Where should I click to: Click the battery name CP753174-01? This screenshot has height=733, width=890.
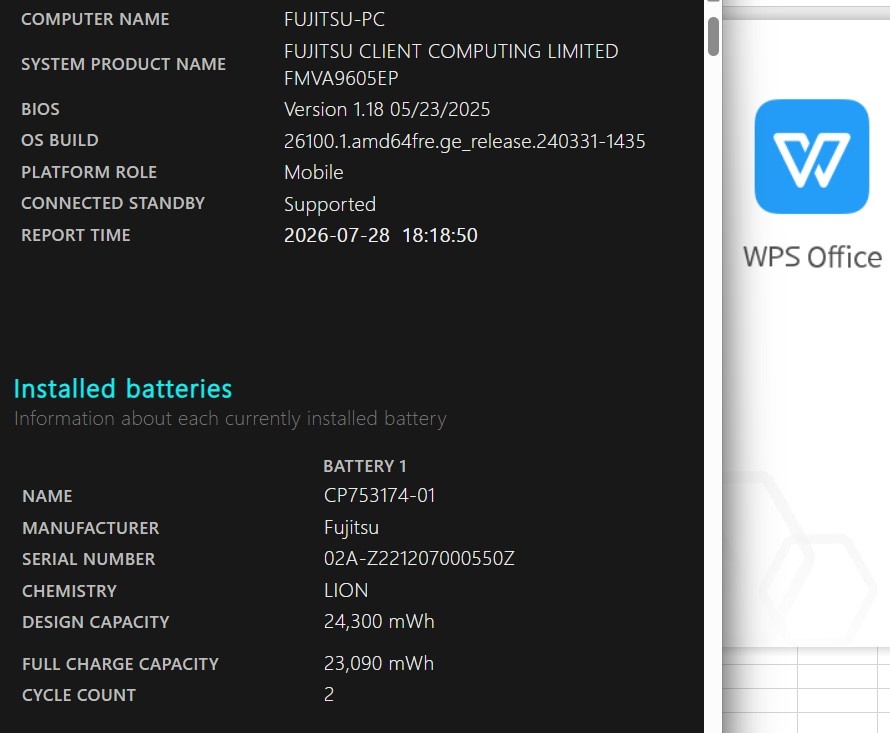[379, 496]
